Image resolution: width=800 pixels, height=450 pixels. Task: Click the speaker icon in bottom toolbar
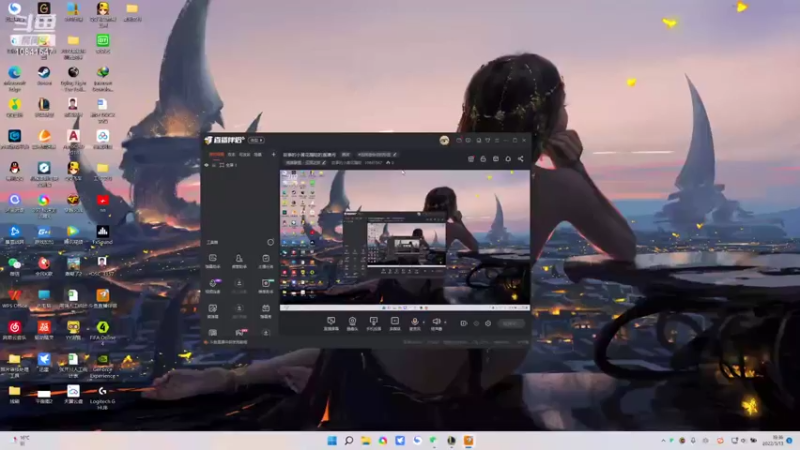click(436, 322)
